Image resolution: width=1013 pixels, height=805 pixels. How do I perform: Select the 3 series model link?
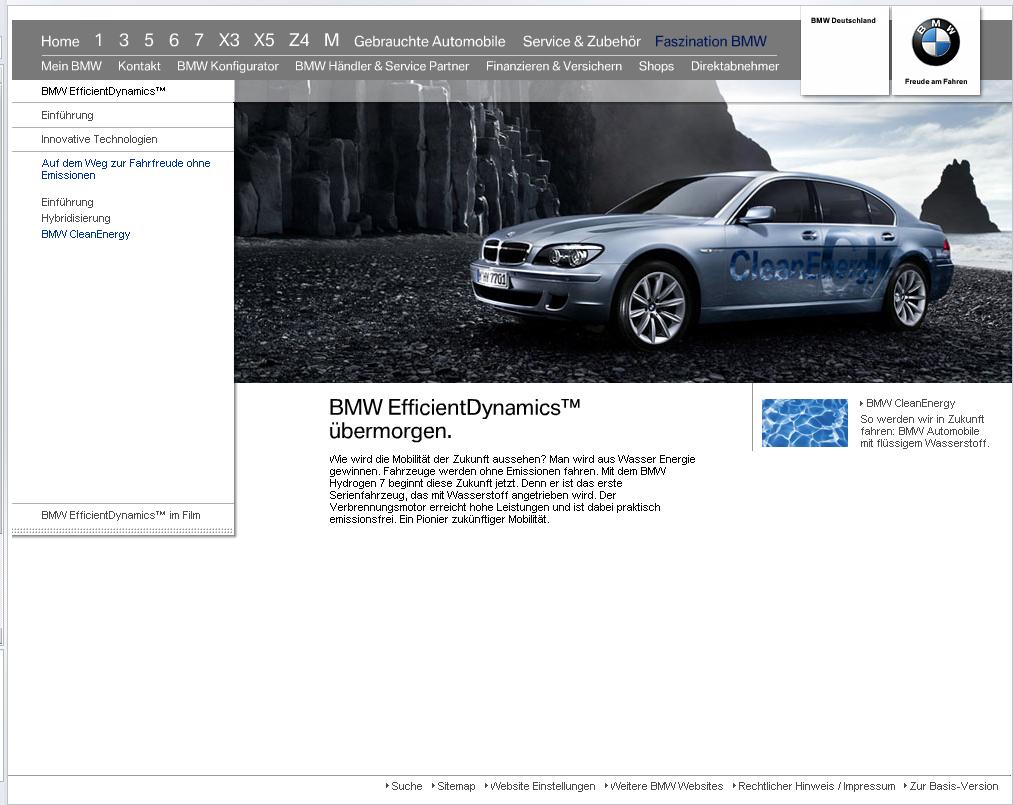click(123, 41)
